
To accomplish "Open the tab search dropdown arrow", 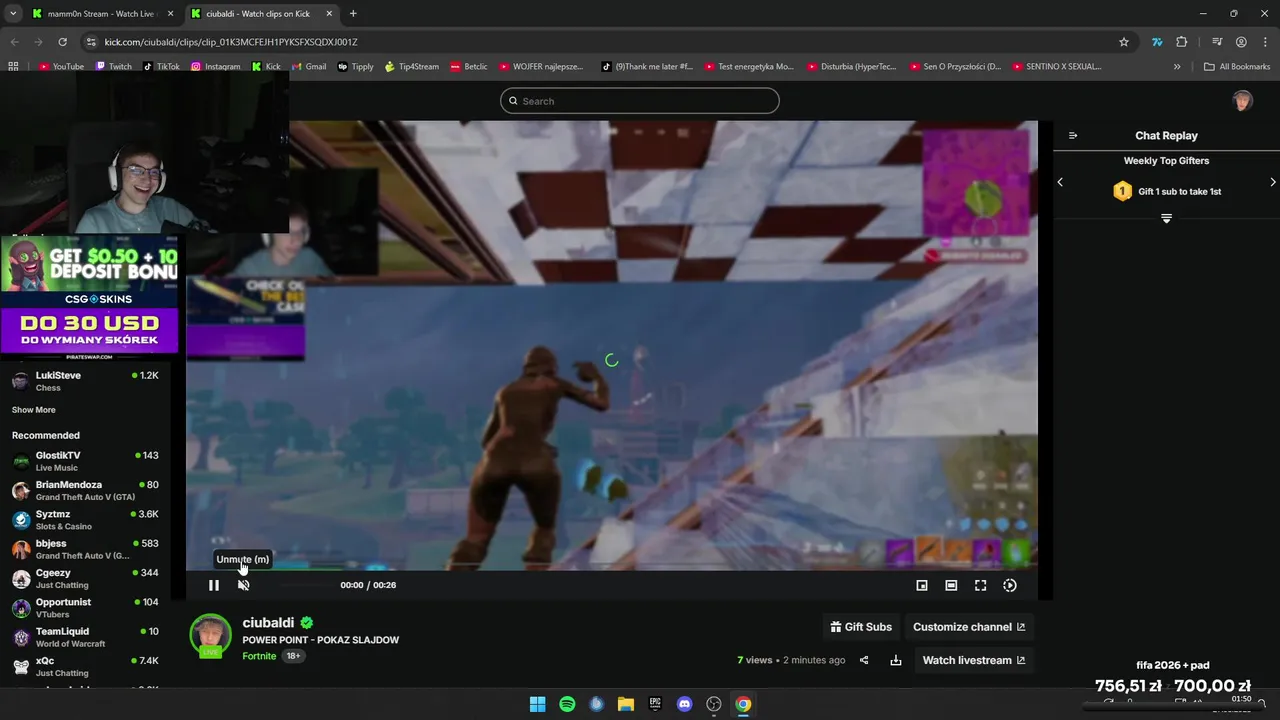I will (12, 14).
